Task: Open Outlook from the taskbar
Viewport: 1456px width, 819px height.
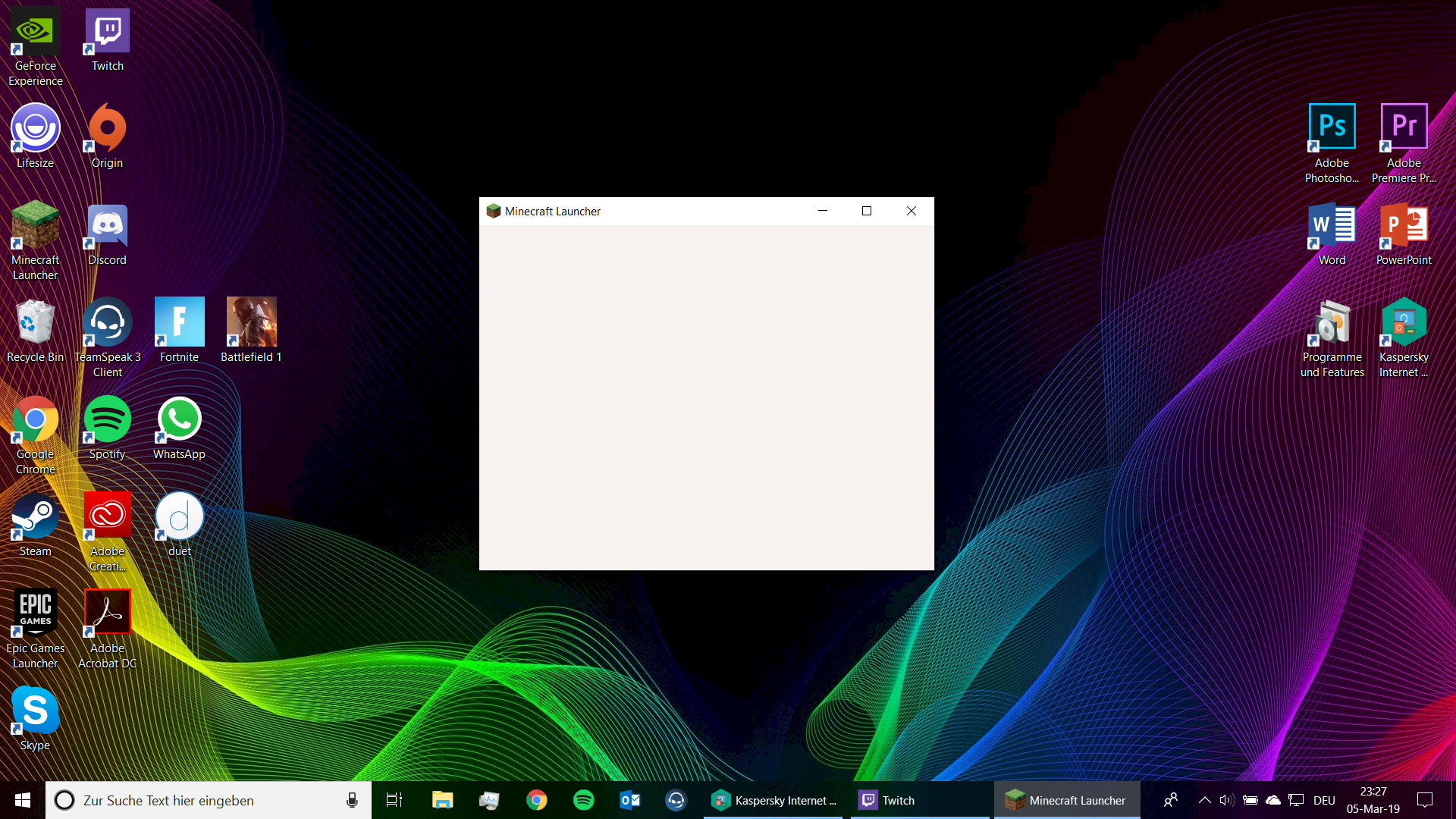Action: click(630, 800)
